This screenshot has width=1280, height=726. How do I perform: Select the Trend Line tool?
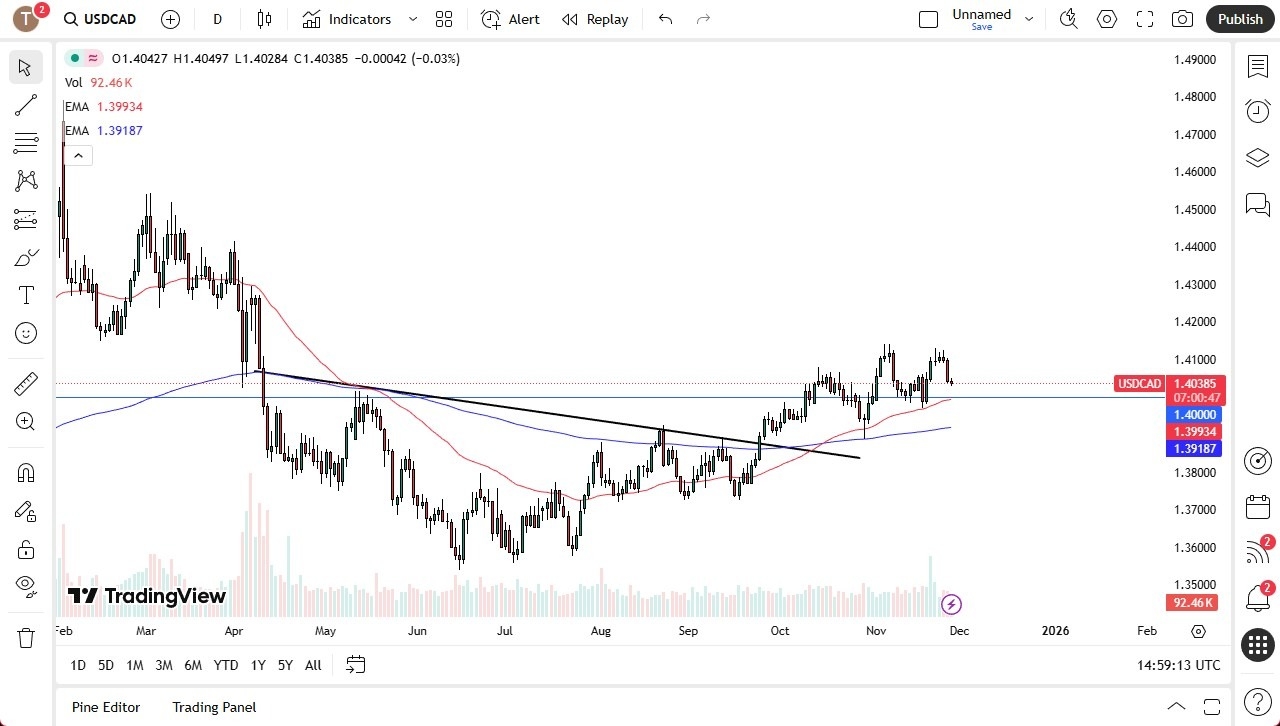[25, 105]
